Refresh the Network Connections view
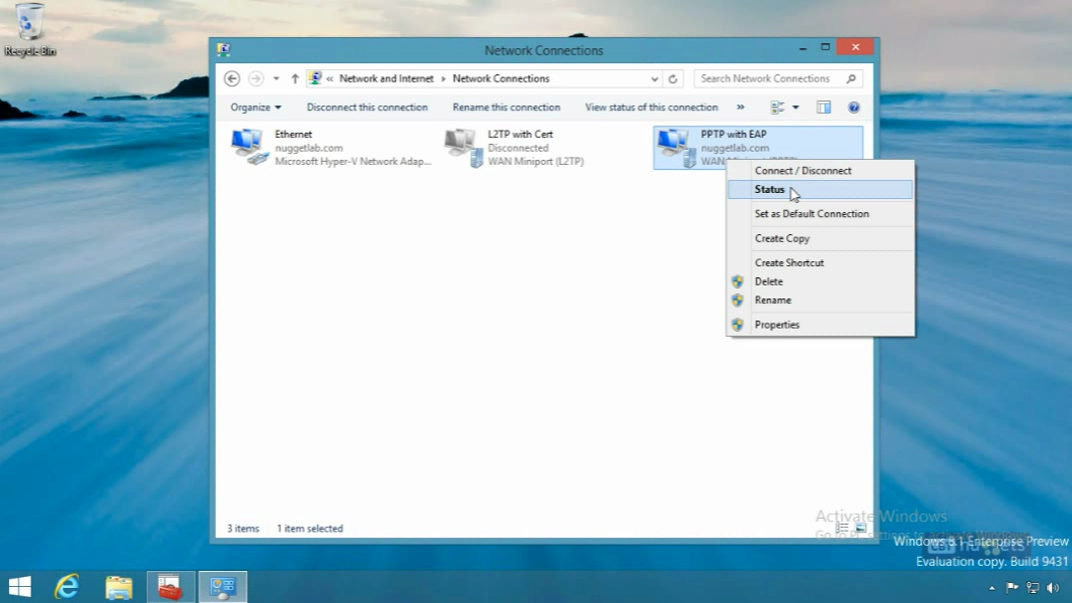 pyautogui.click(x=673, y=79)
